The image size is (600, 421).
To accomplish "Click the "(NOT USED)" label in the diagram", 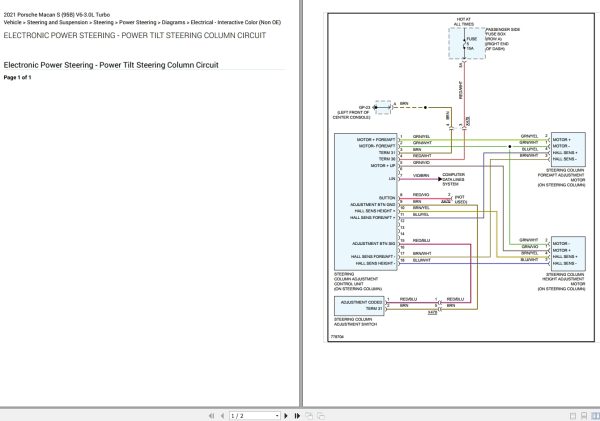I will [x=460, y=199].
